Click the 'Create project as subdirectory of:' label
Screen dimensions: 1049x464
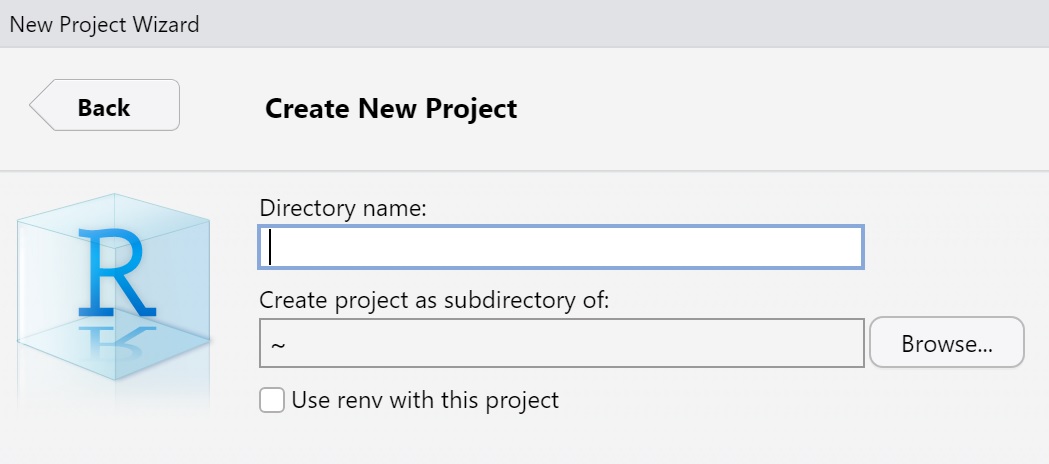(x=434, y=299)
